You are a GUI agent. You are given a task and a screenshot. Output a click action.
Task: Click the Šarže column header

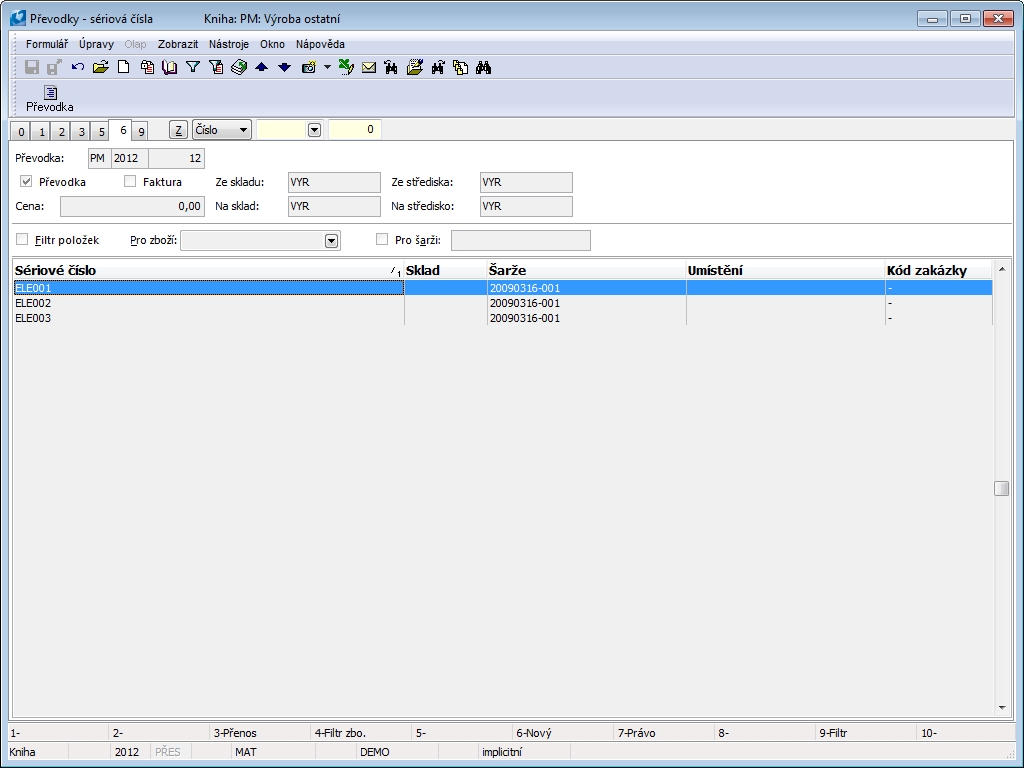pos(585,270)
